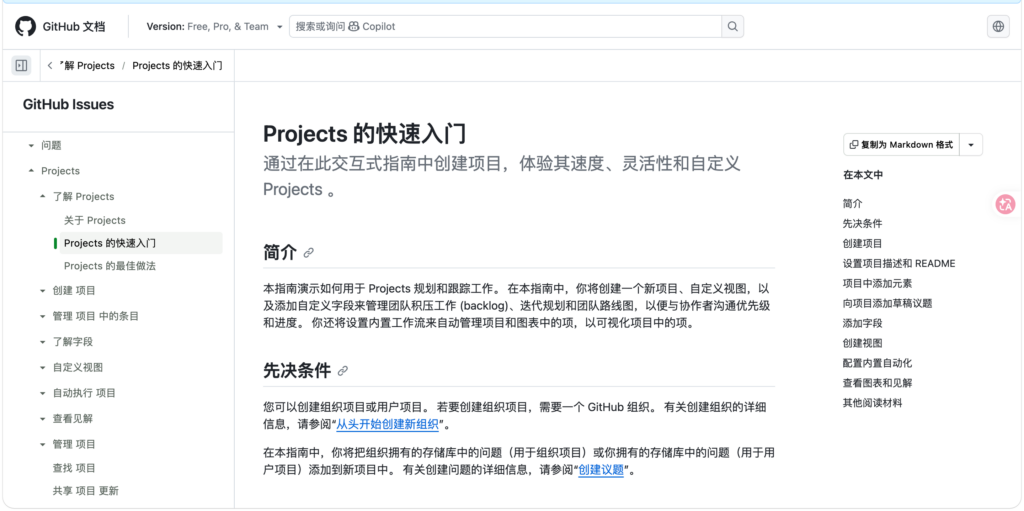The width and height of the screenshot is (1024, 511).
Task: Click the link anchor beside 先决条件
Action: point(343,371)
